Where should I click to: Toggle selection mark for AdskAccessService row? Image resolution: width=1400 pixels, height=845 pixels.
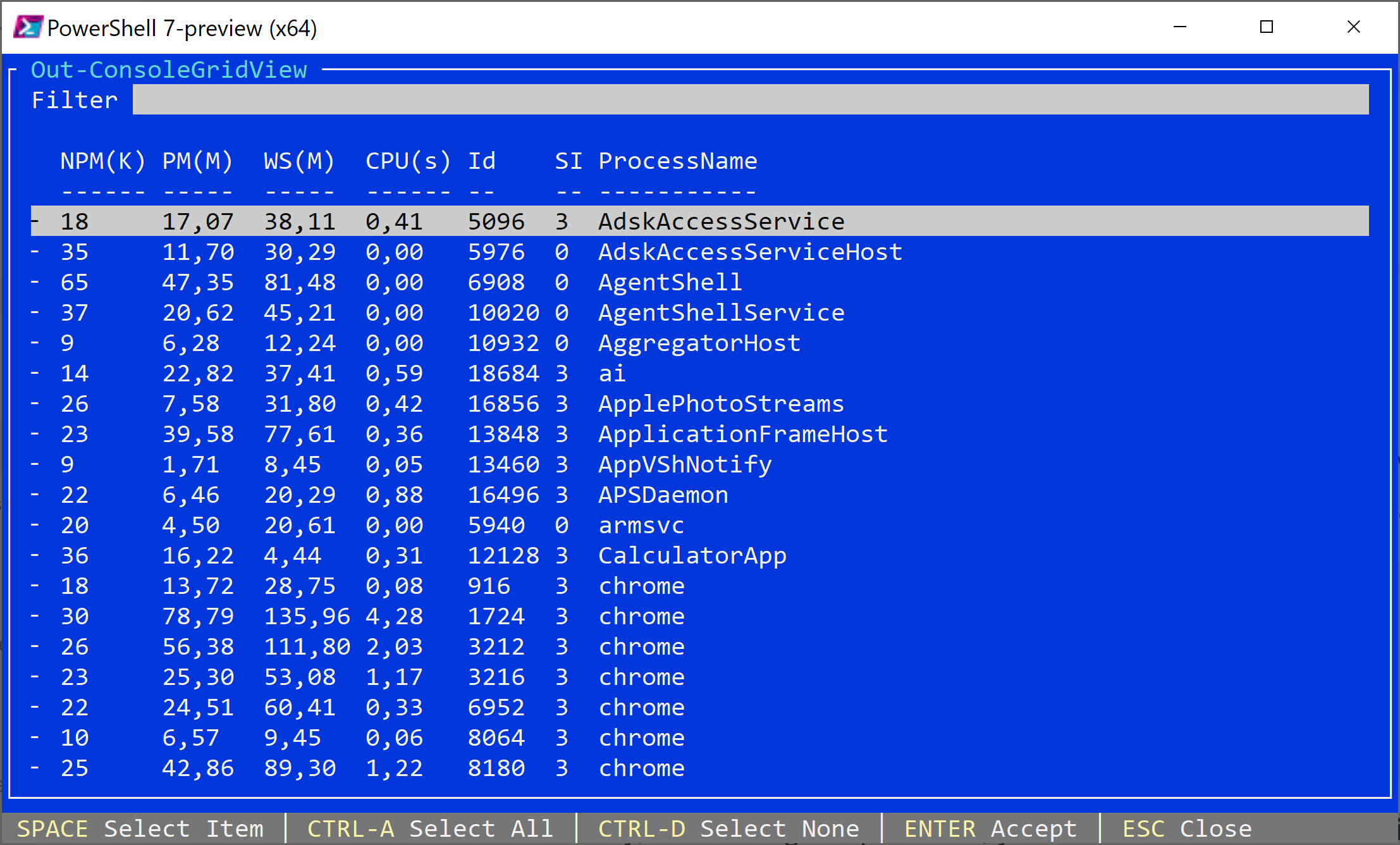point(35,221)
